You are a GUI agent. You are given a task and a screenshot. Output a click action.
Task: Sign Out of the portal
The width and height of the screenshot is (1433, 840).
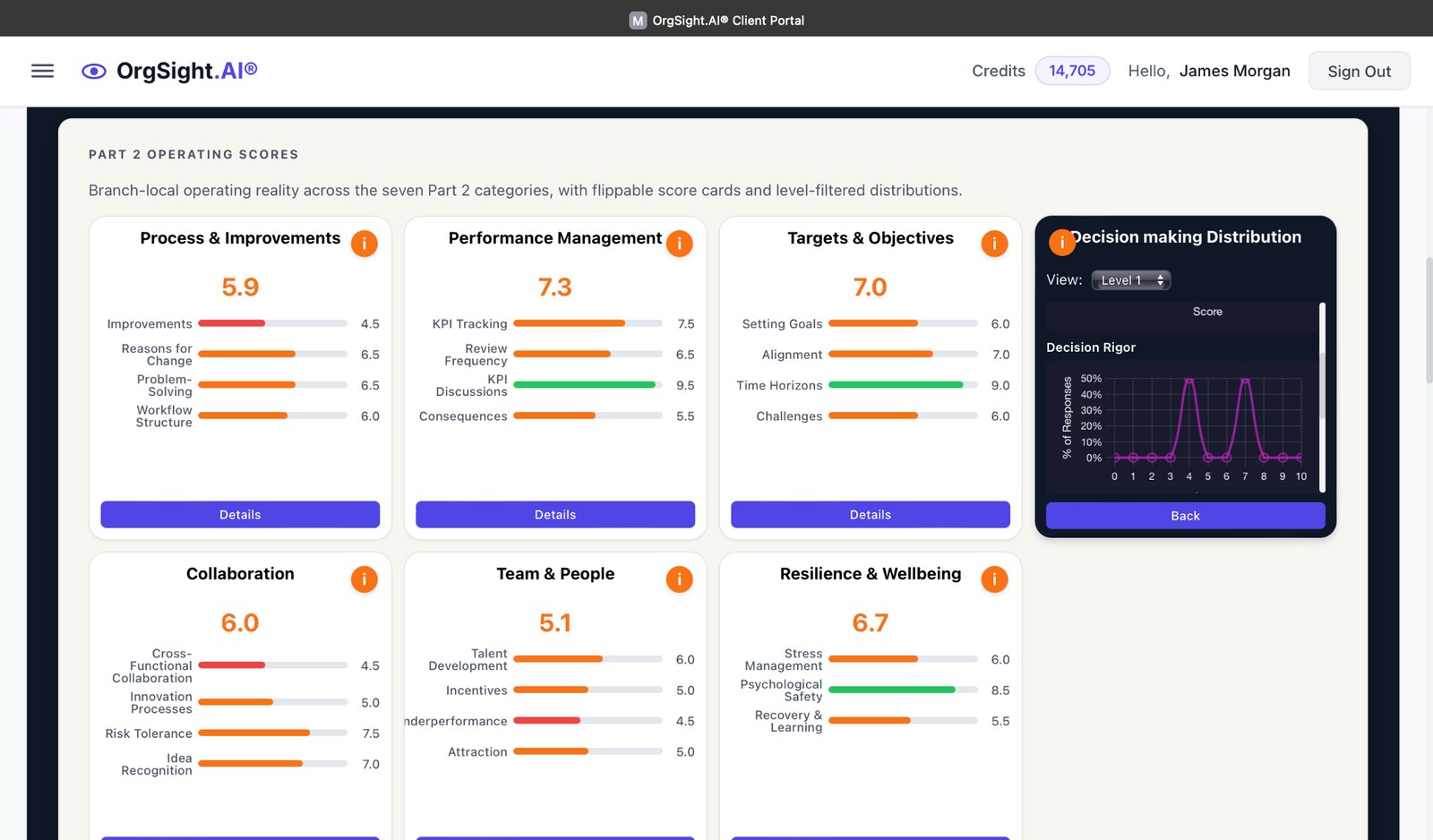(x=1359, y=71)
